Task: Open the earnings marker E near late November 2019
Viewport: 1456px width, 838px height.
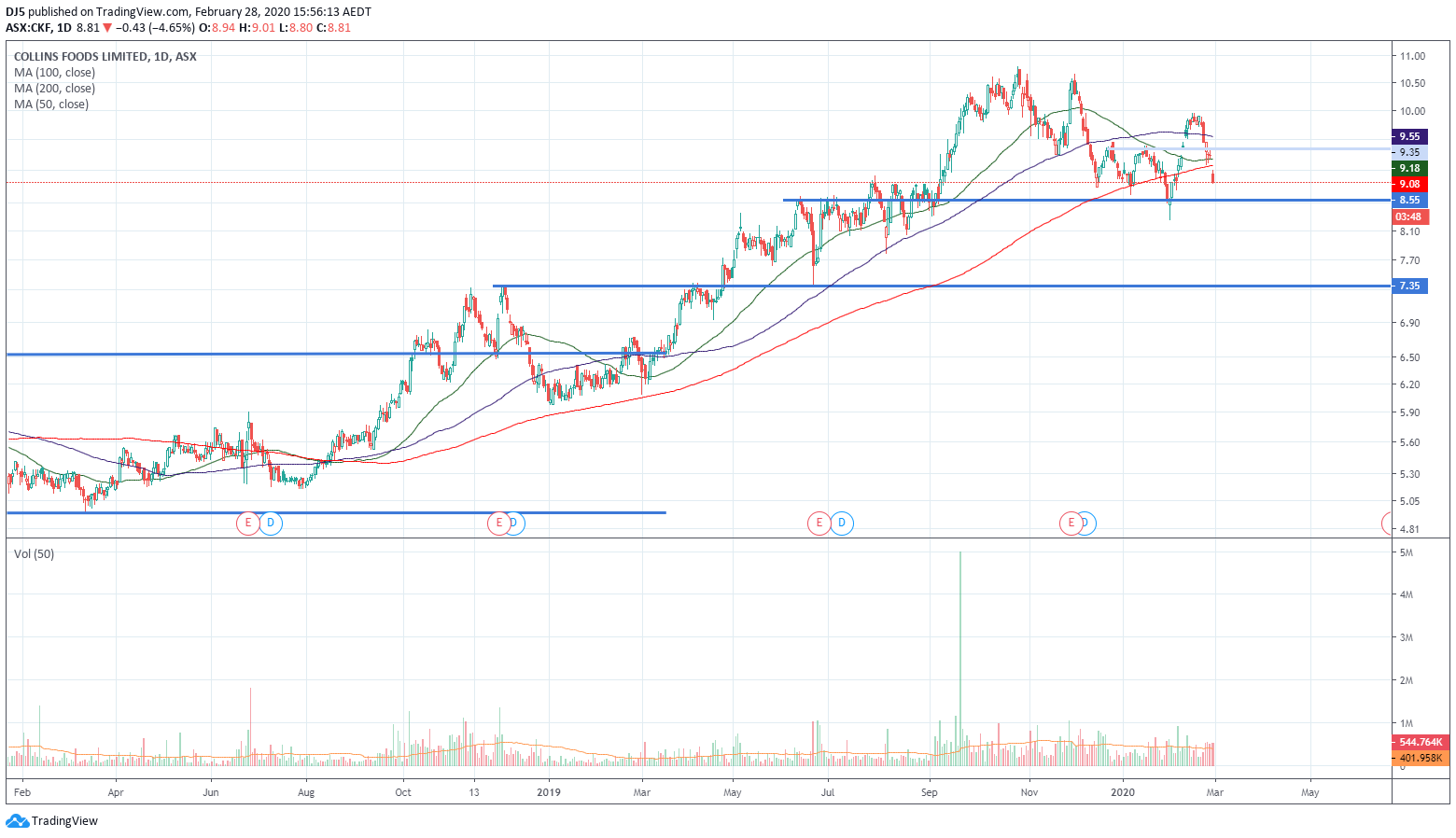Action: click(1071, 523)
